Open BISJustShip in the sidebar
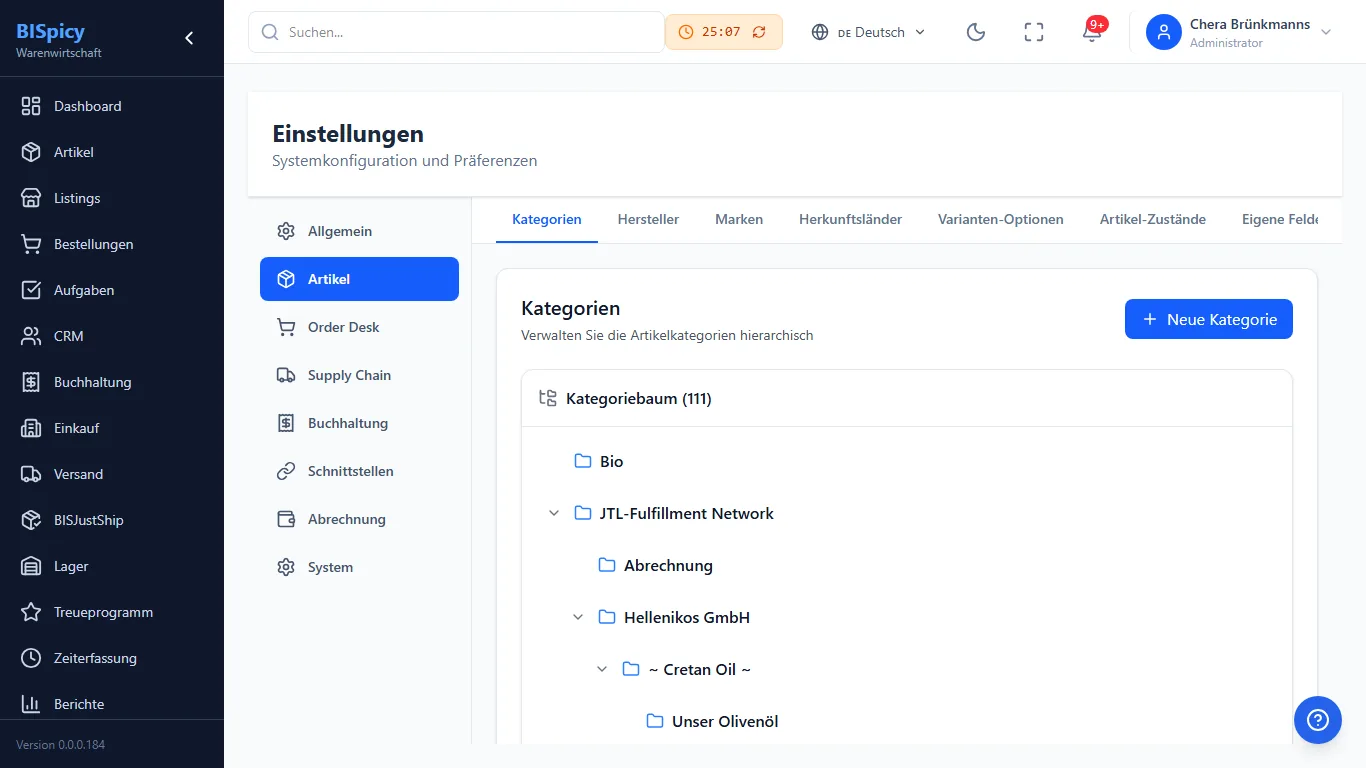 pyautogui.click(x=112, y=520)
